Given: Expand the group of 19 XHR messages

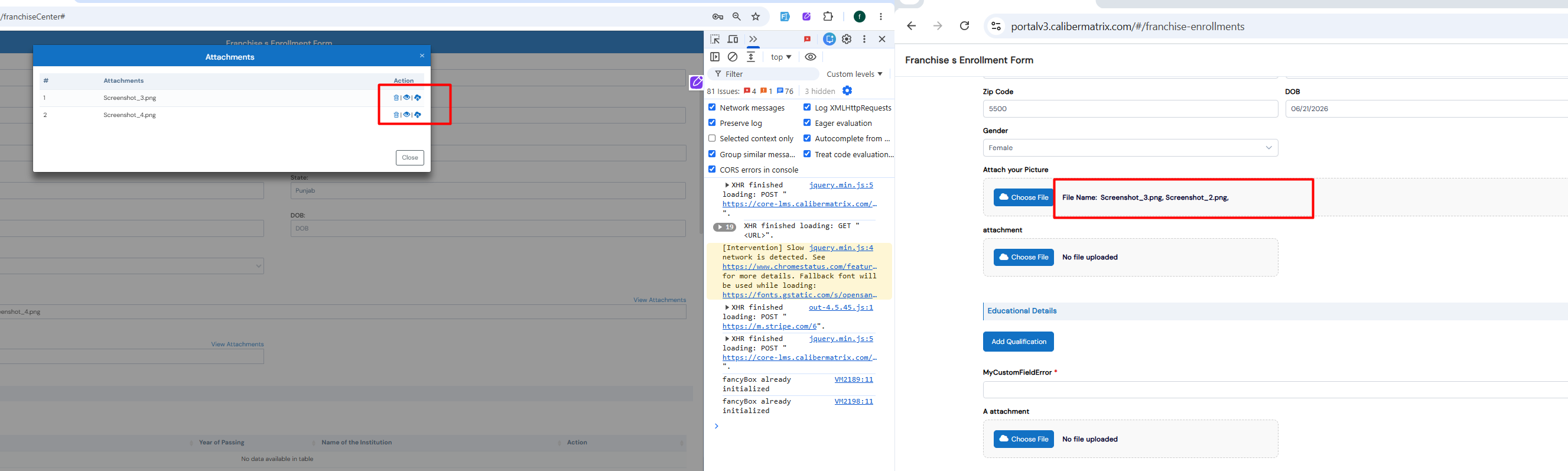Looking at the screenshot, I should click(x=724, y=227).
